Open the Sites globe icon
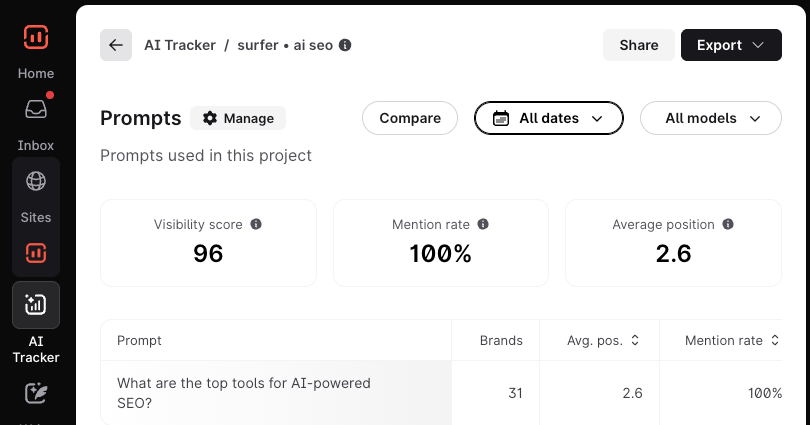Image resolution: width=810 pixels, height=425 pixels. (36, 181)
